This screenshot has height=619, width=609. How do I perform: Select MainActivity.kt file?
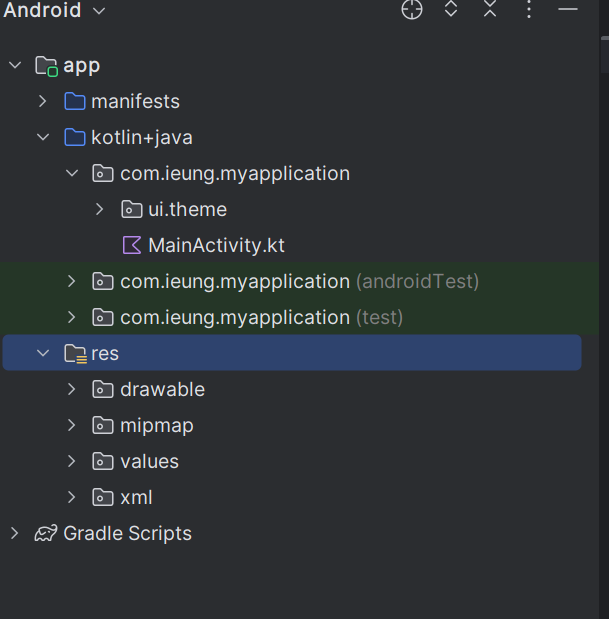pos(216,245)
